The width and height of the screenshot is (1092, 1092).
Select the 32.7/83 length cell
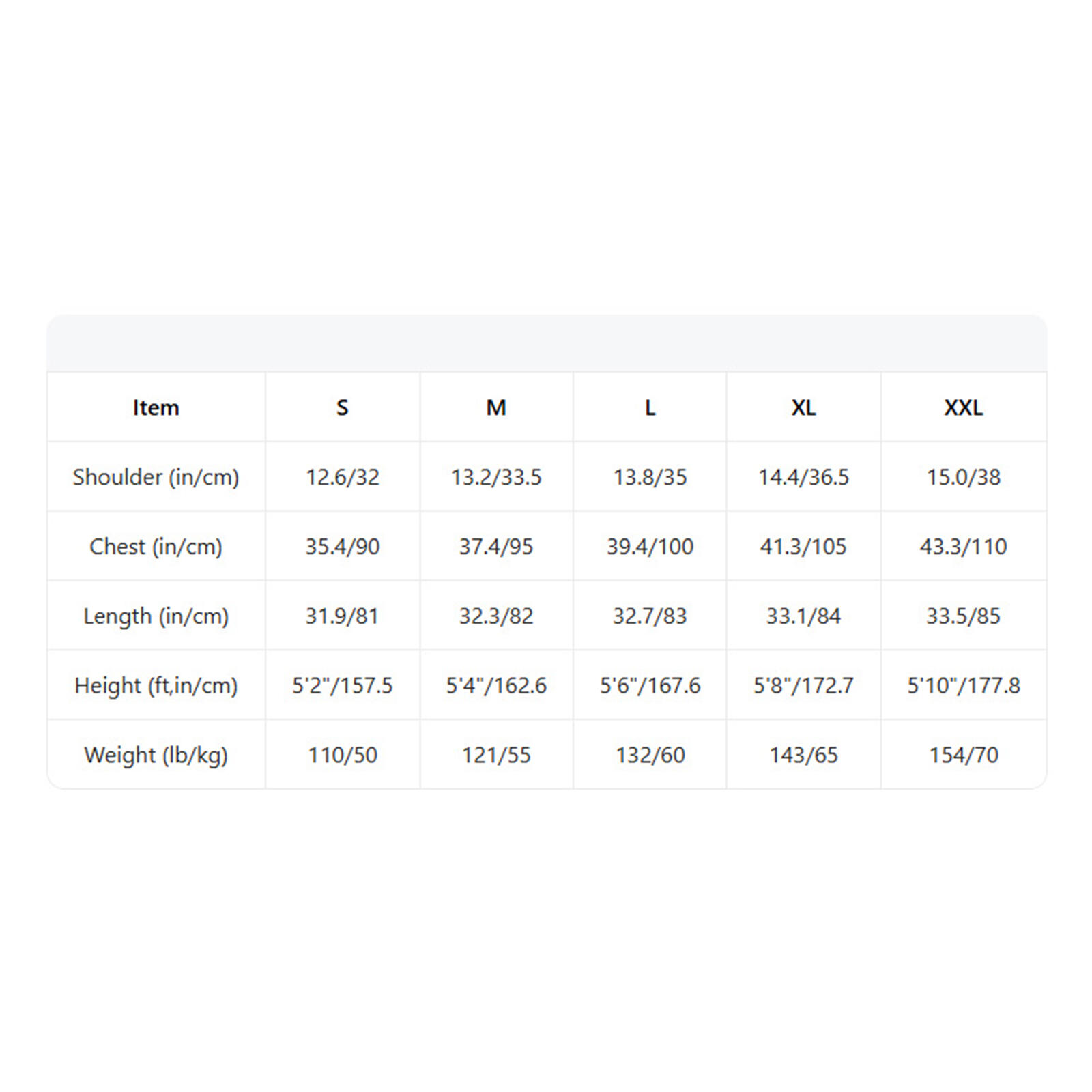coord(650,616)
